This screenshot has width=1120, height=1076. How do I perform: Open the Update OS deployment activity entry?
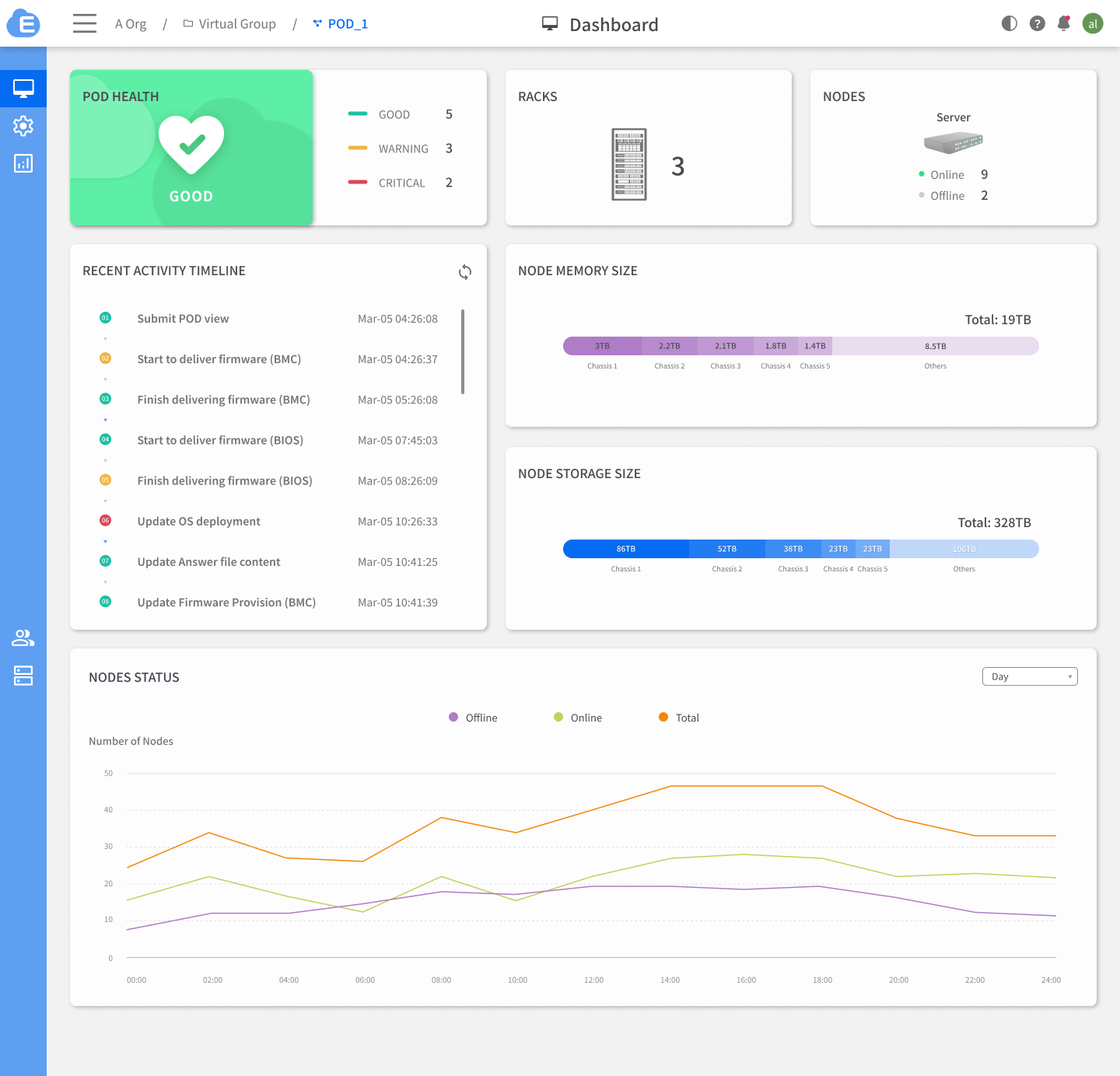point(199,522)
